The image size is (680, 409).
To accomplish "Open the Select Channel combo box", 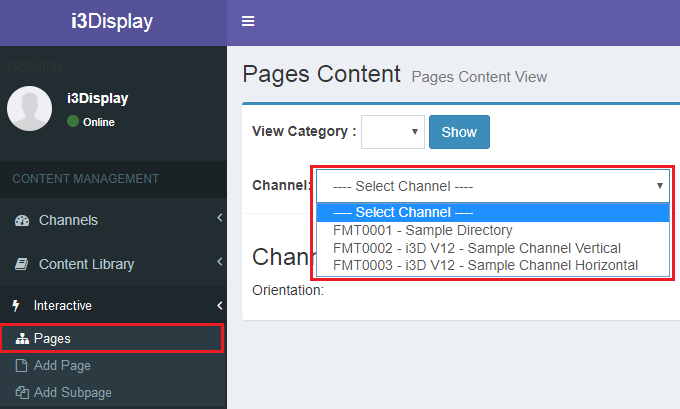I will tap(493, 186).
